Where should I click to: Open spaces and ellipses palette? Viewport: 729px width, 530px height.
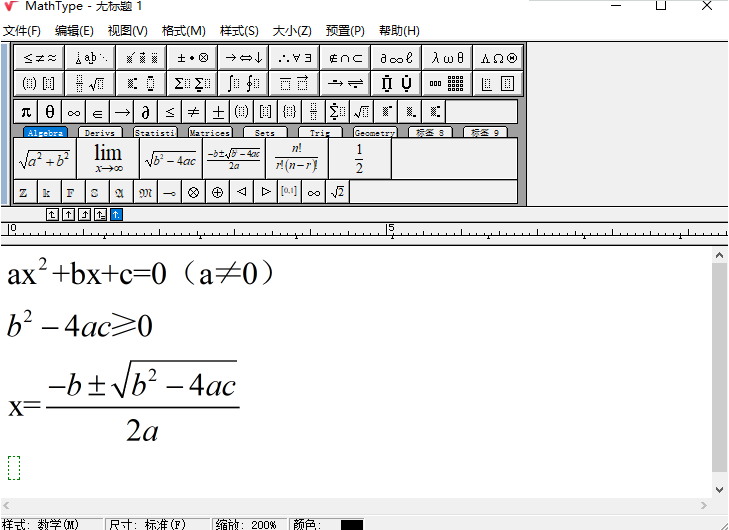pyautogui.click(x=91, y=58)
